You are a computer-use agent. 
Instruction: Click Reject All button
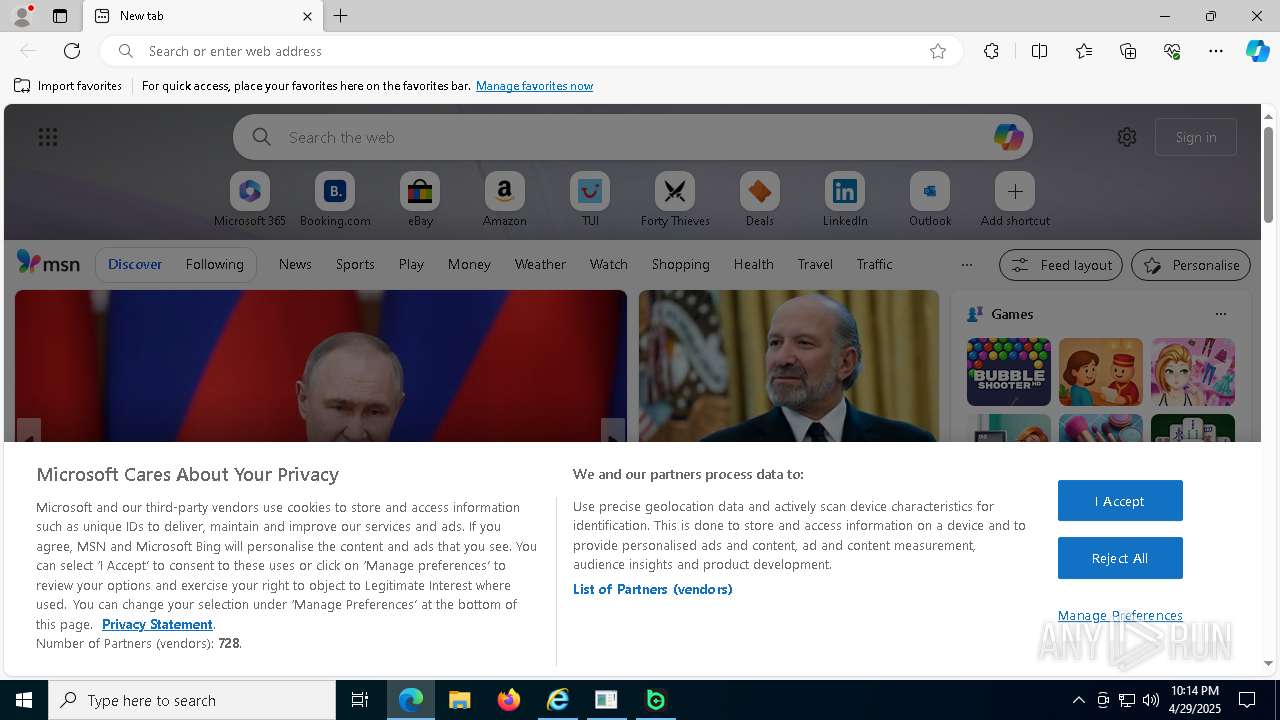1120,558
